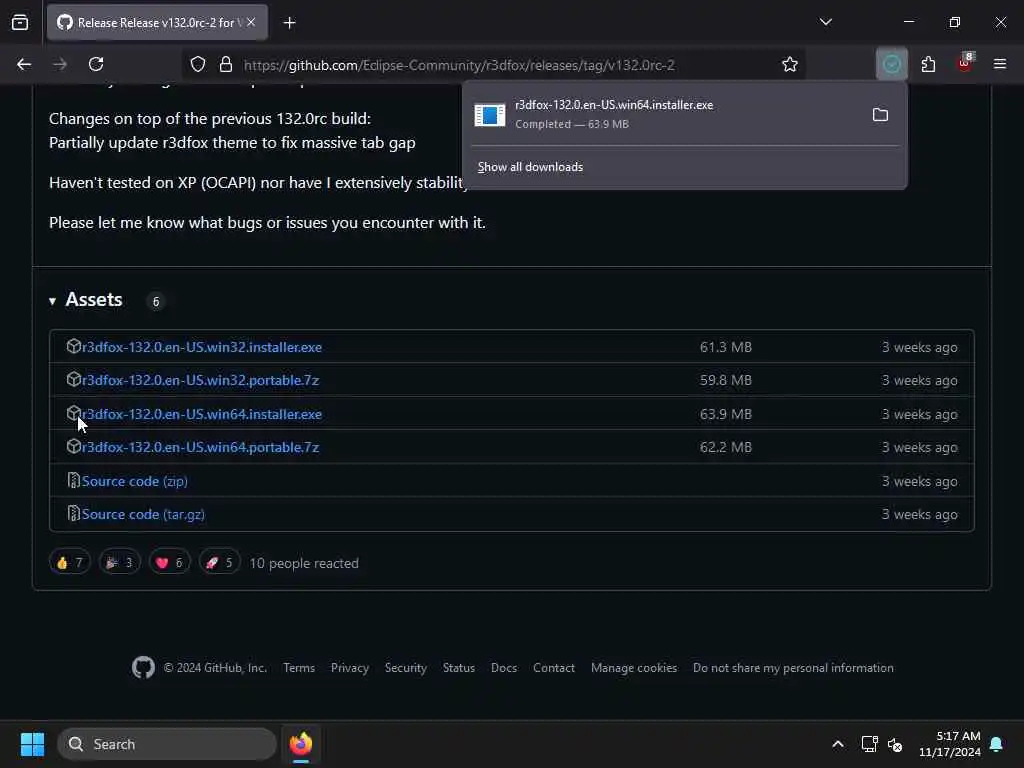Viewport: 1024px width, 768px height.
Task: View site security padlock info
Action: [226, 64]
